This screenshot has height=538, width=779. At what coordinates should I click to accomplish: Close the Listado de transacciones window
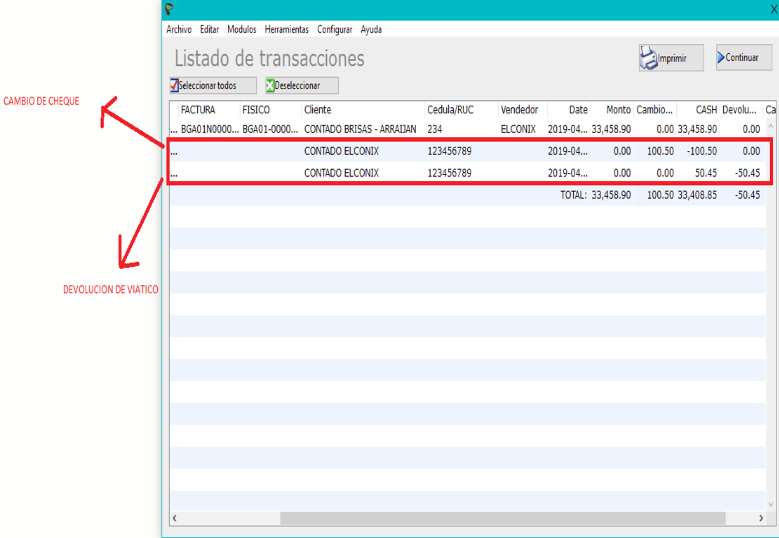[774, 9]
